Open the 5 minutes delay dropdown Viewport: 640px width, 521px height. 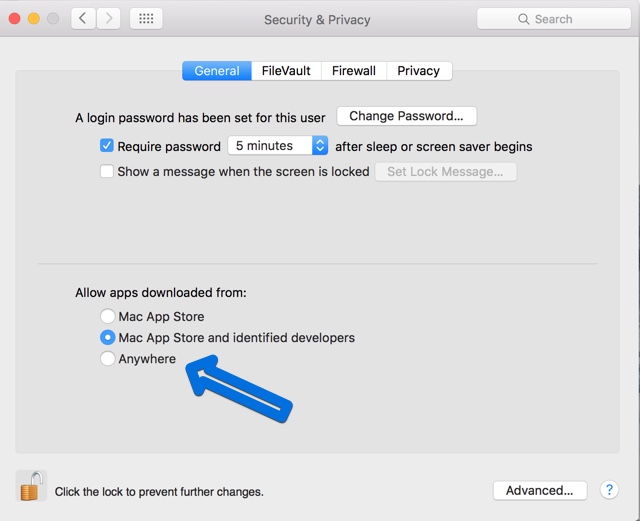(x=278, y=146)
